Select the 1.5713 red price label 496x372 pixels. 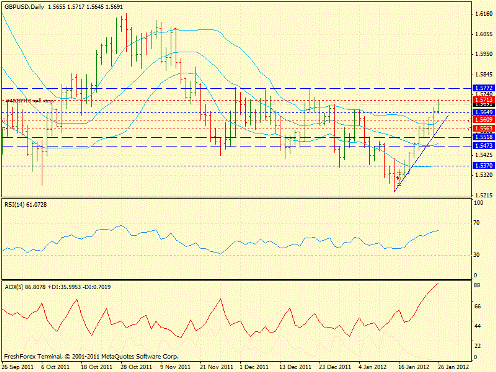[x=483, y=100]
